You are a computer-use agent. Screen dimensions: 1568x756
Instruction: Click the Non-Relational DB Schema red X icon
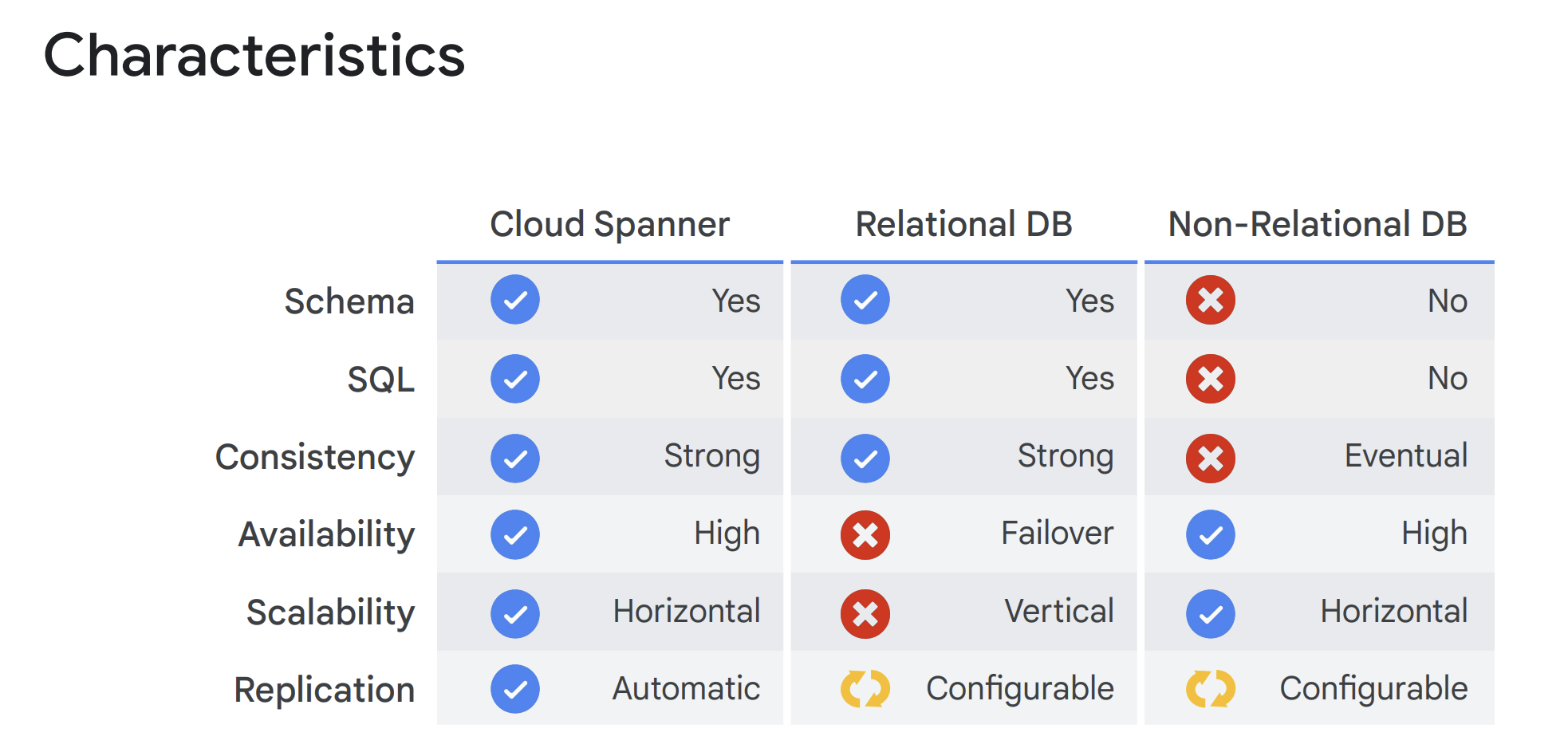pos(1210,300)
